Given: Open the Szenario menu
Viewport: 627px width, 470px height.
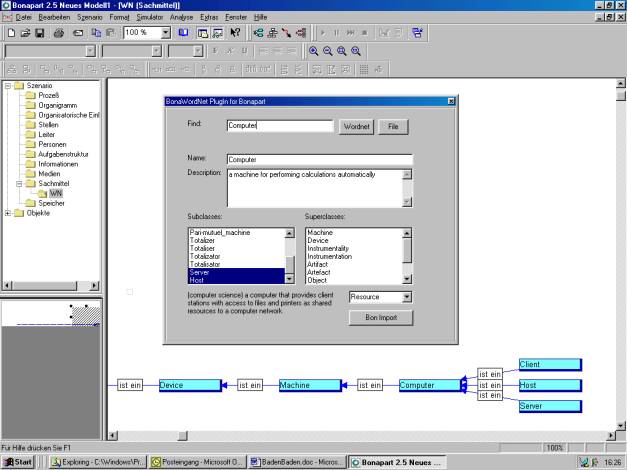Looking at the screenshot, I should click(x=90, y=18).
